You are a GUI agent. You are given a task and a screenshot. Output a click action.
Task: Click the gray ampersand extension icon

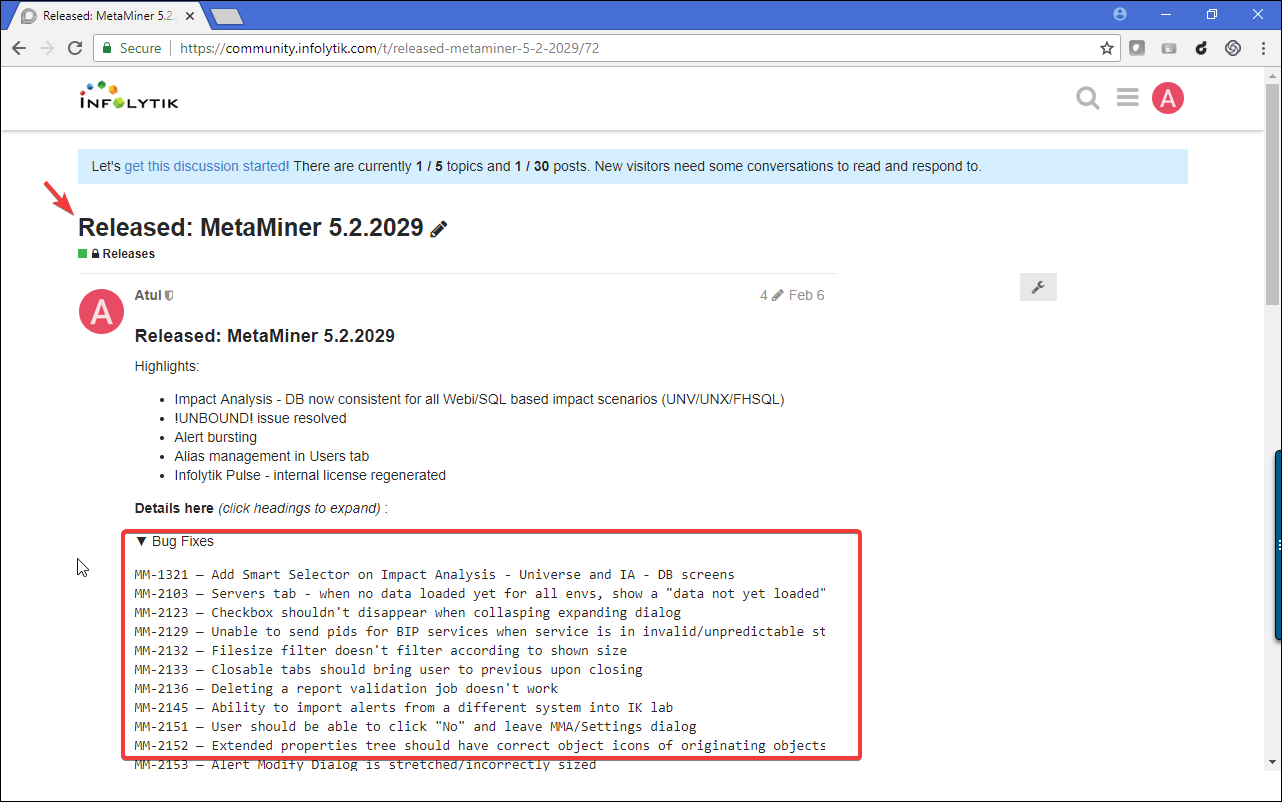1169,48
